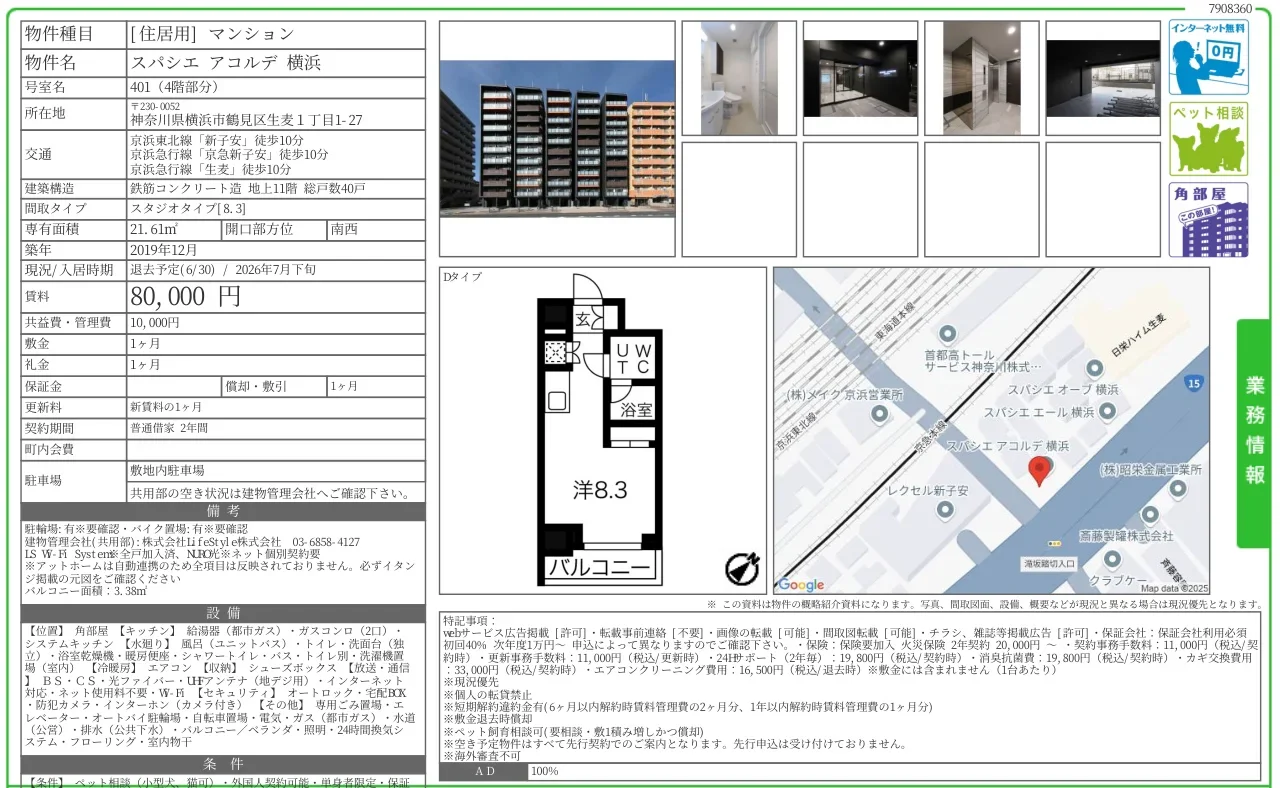
Task: Click the AD value 100%
Action: 544,771
